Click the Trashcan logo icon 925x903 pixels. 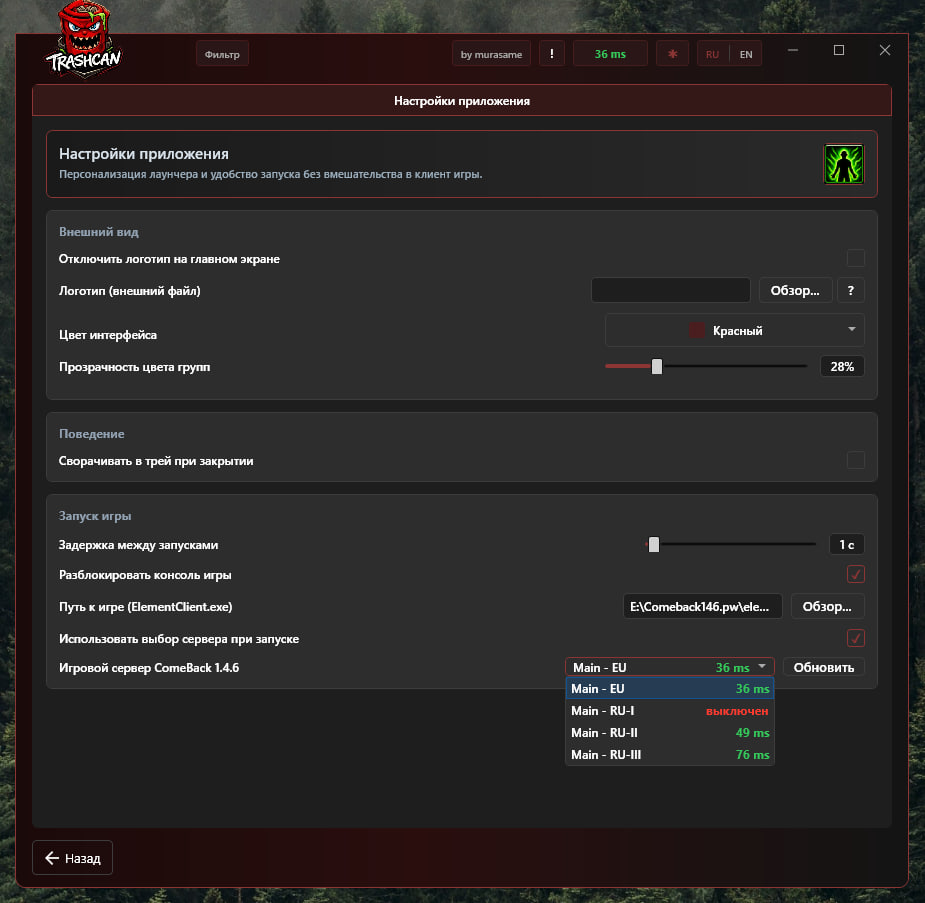(84, 39)
